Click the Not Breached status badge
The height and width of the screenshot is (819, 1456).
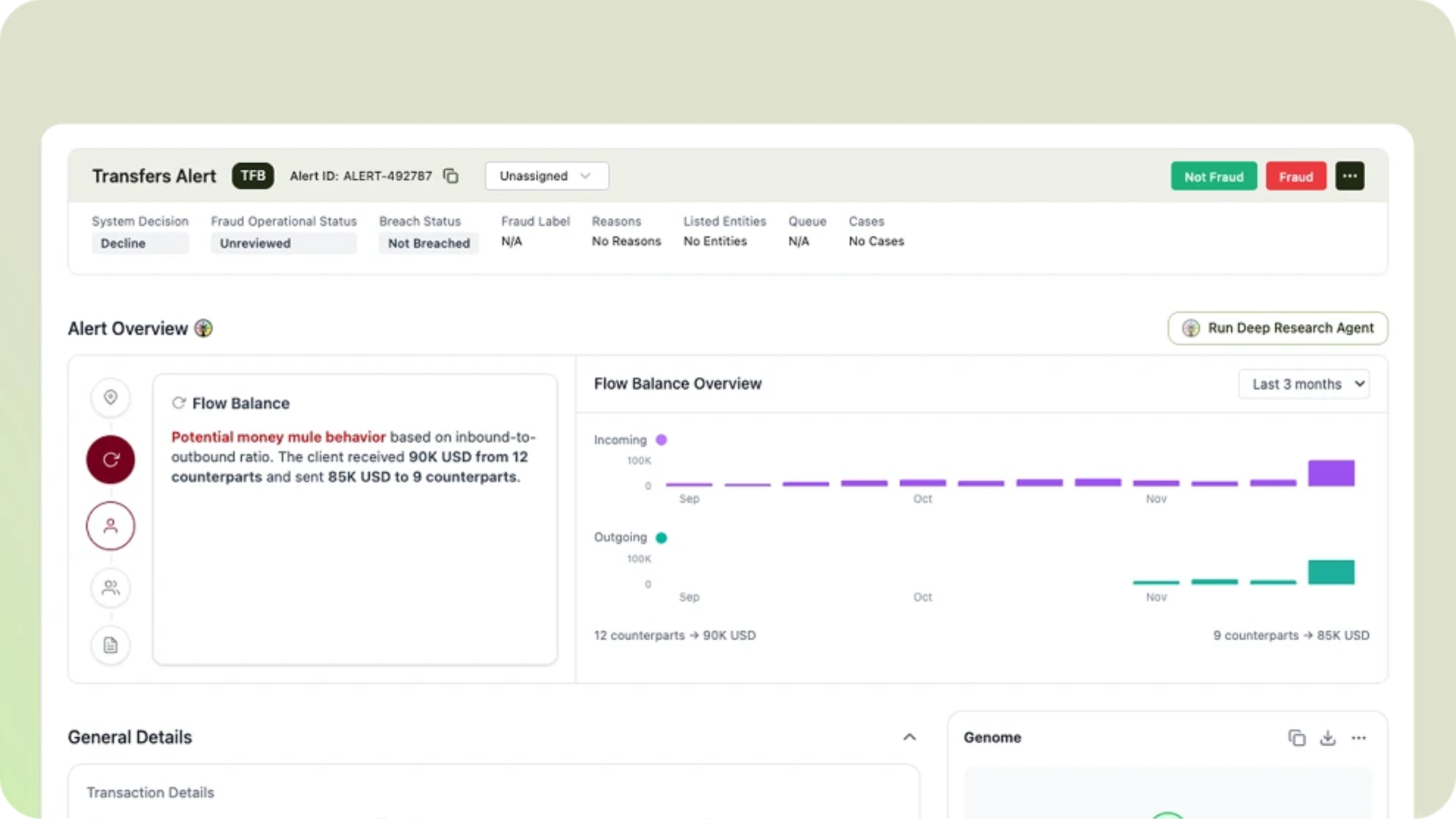tap(429, 243)
